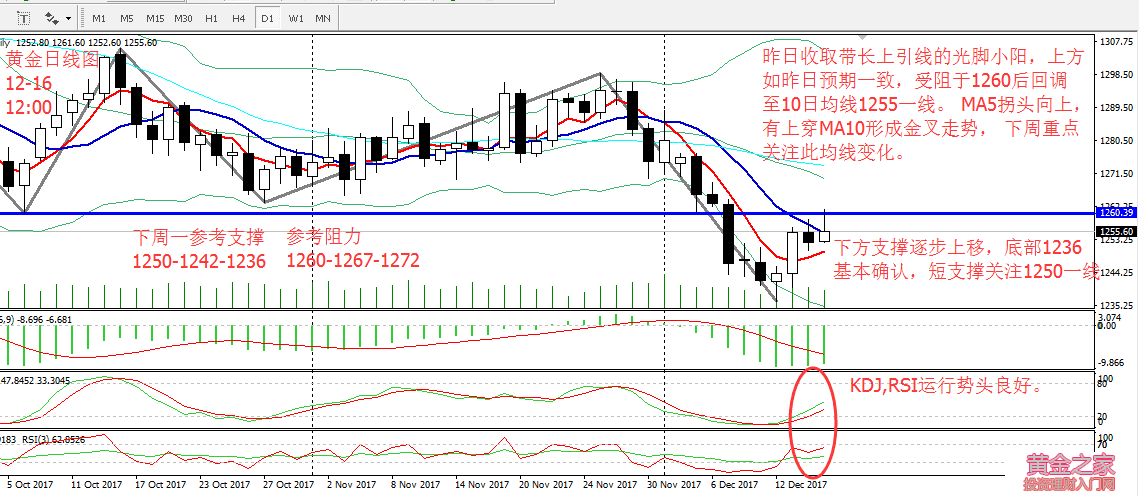Viewport: 1139px width, 496px height.
Task: Switch chart to M5 timeframe
Action: (x=126, y=18)
